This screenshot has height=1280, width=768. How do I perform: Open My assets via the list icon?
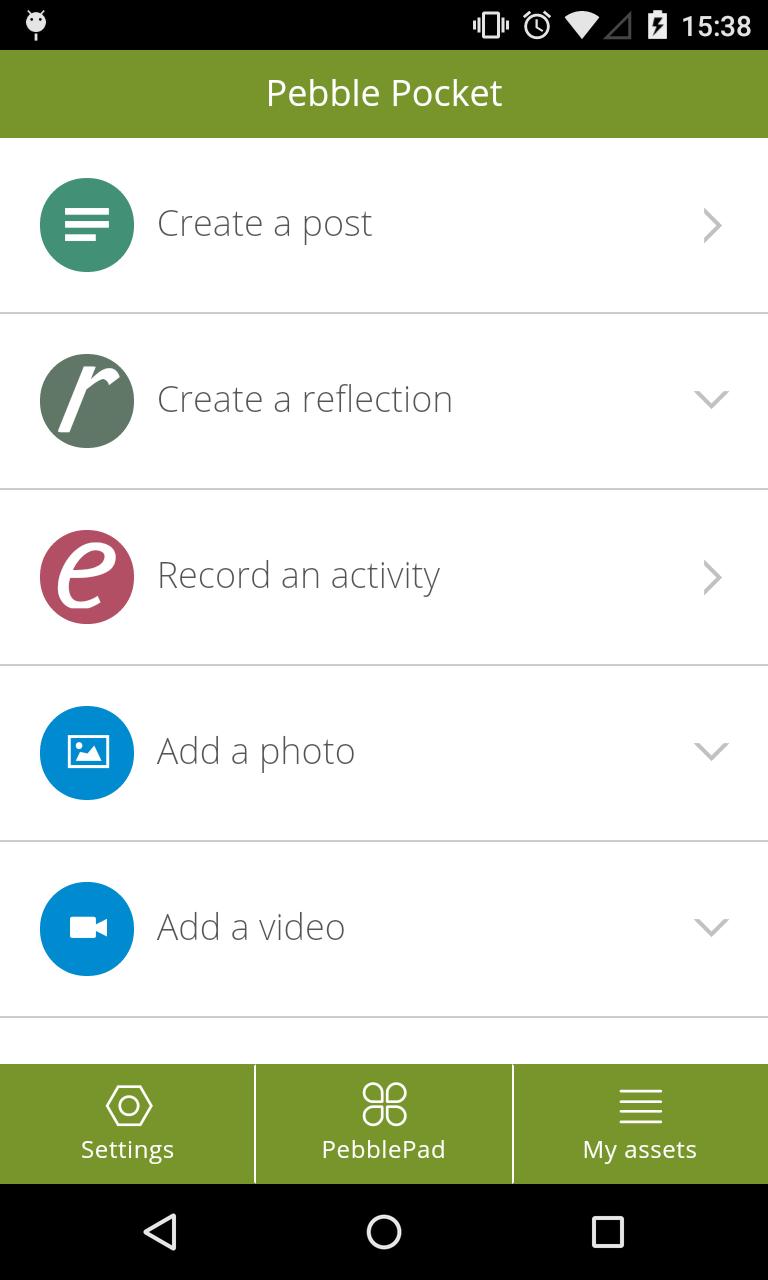[640, 1107]
